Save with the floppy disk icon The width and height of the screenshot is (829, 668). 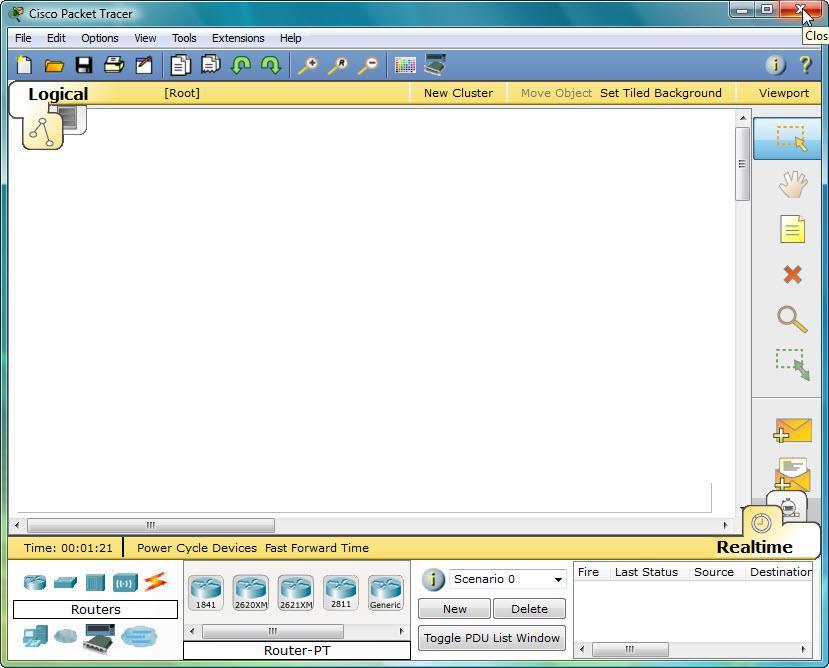(x=84, y=66)
